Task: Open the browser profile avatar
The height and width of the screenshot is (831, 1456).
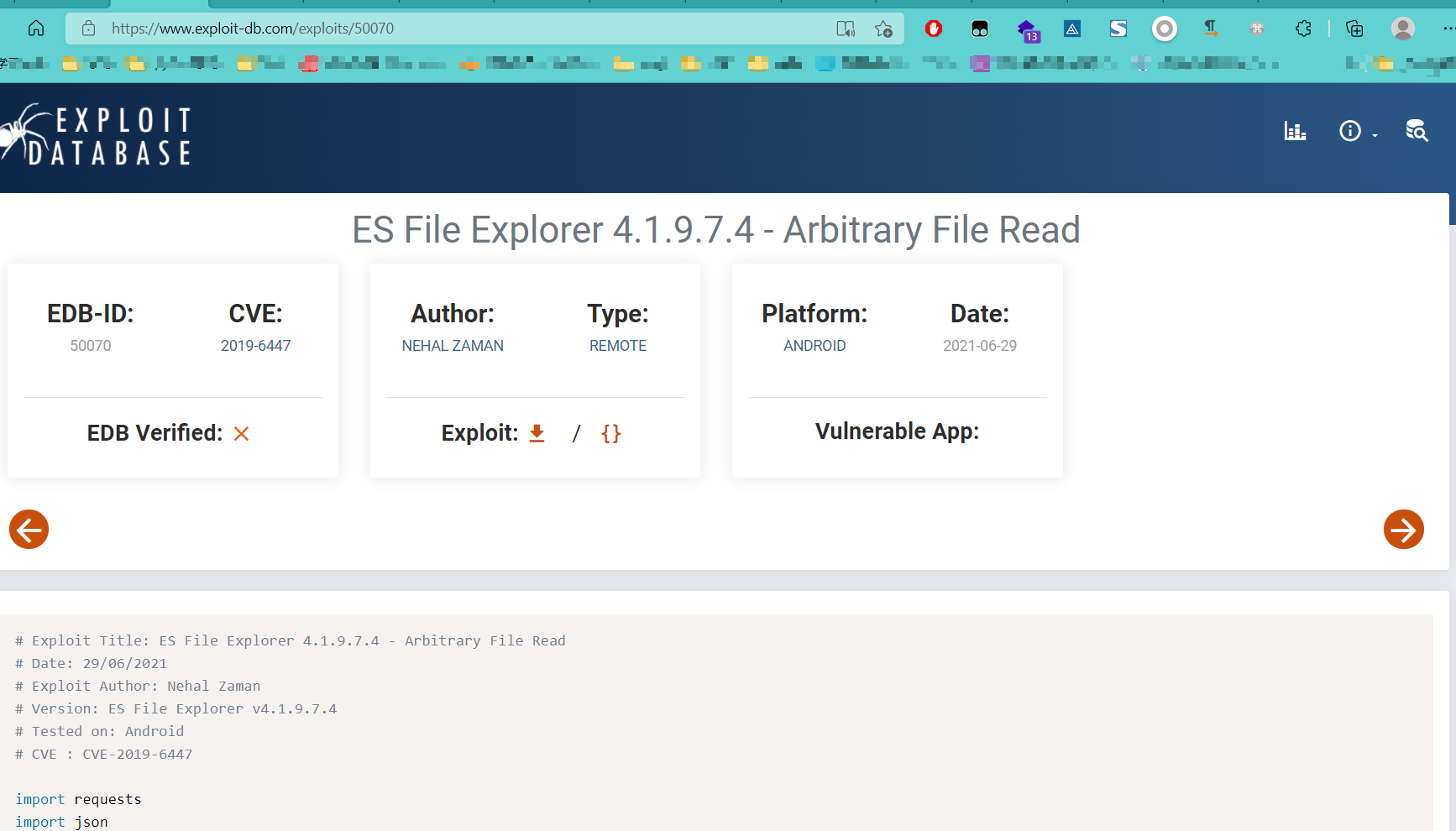Action: click(1403, 29)
